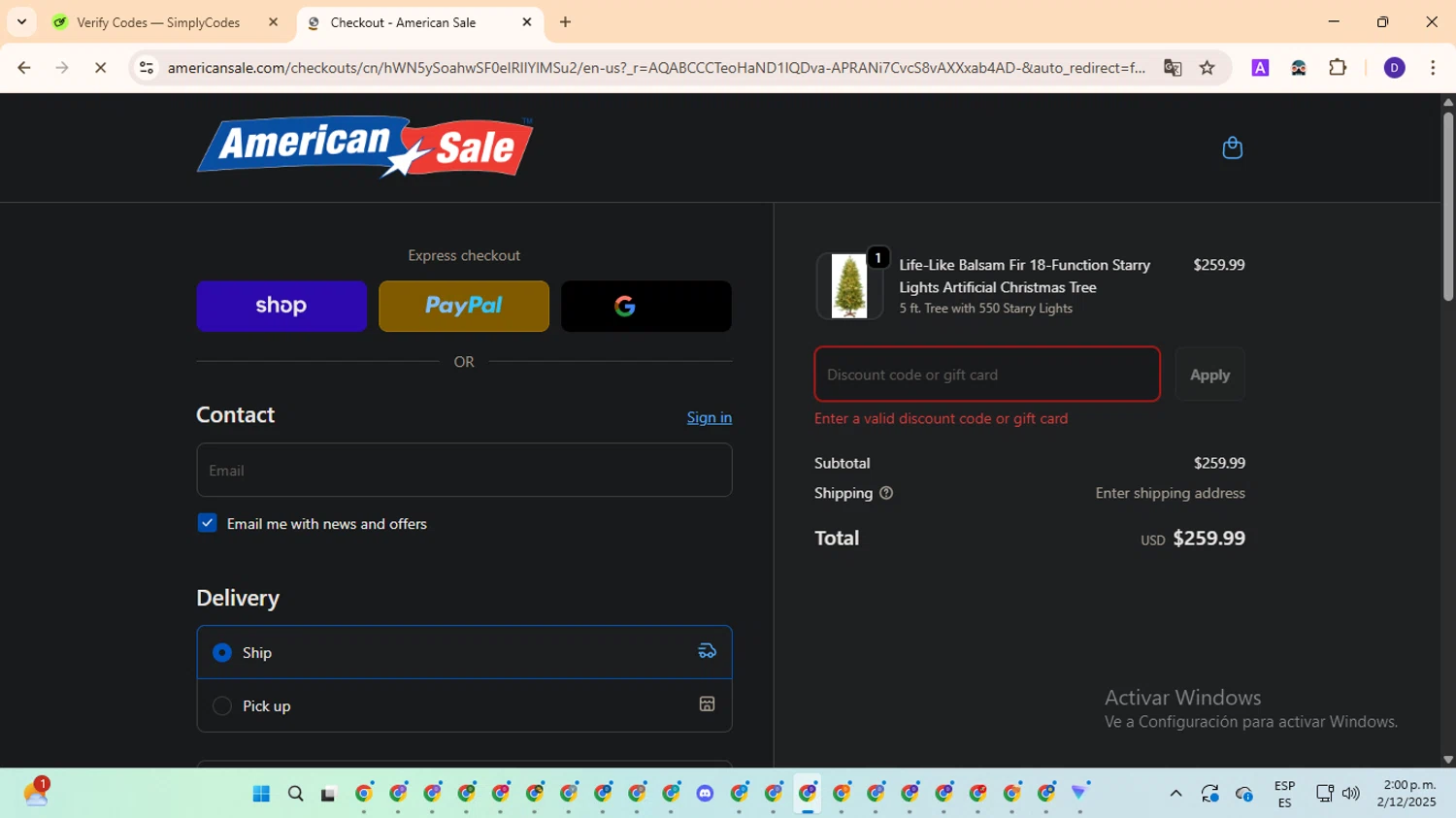Pay with Shop Pay express button
The image size is (1456, 818).
click(281, 307)
